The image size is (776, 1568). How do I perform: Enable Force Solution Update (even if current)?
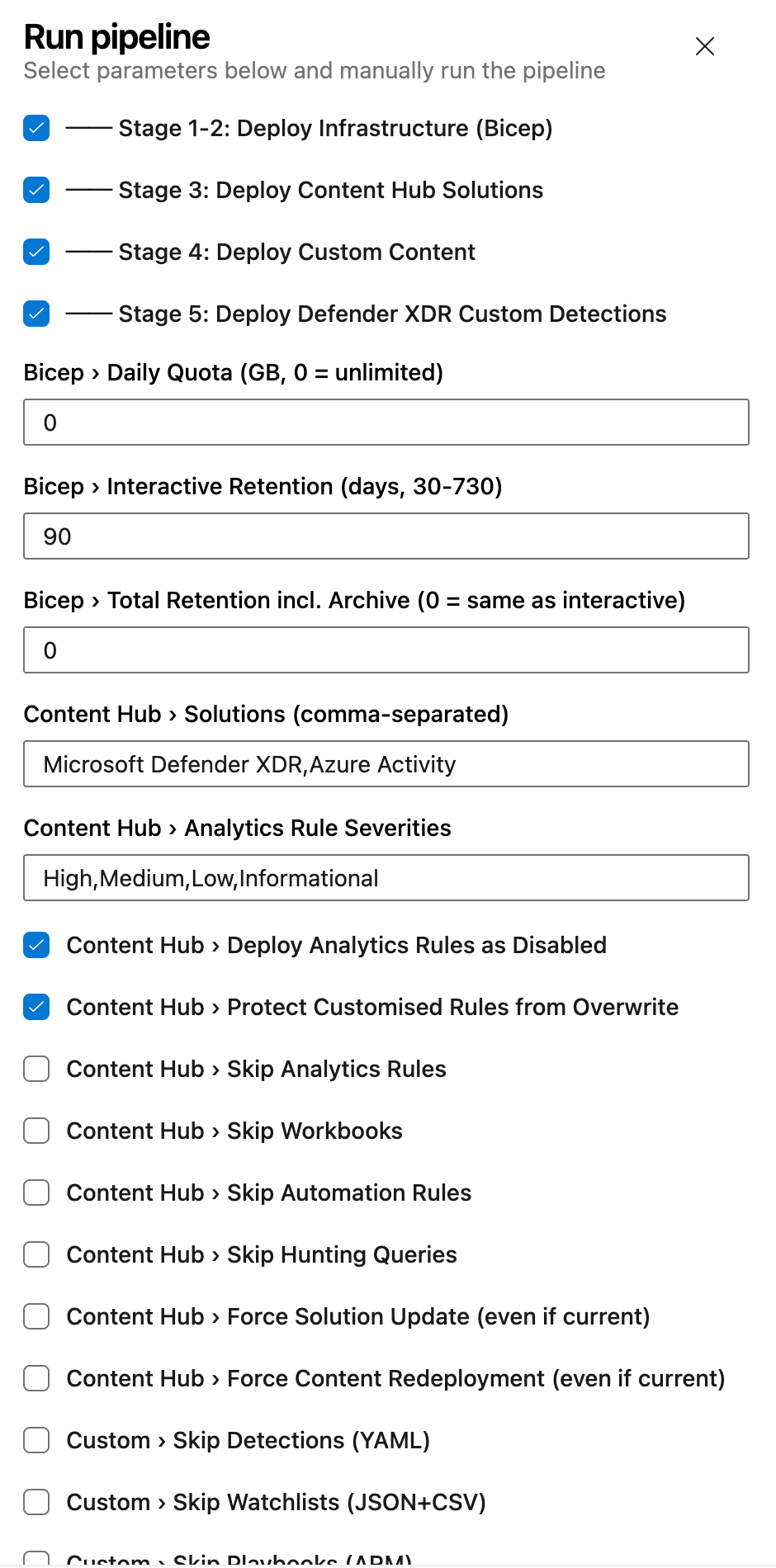click(36, 1316)
